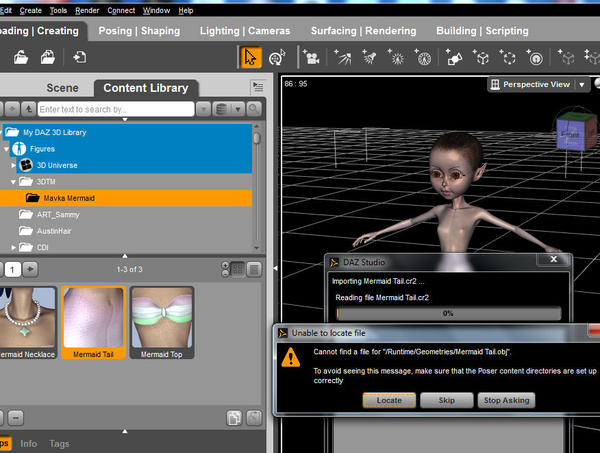600x453 pixels.
Task: Open the Info tab at bottom
Action: 29,443
